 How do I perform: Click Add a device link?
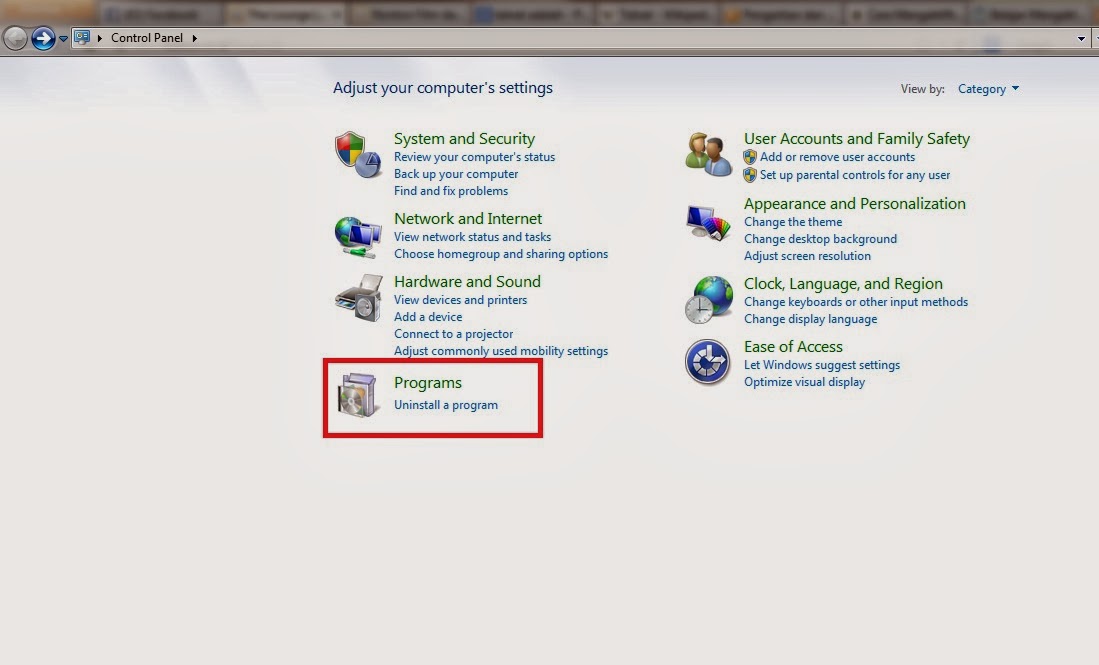(428, 317)
